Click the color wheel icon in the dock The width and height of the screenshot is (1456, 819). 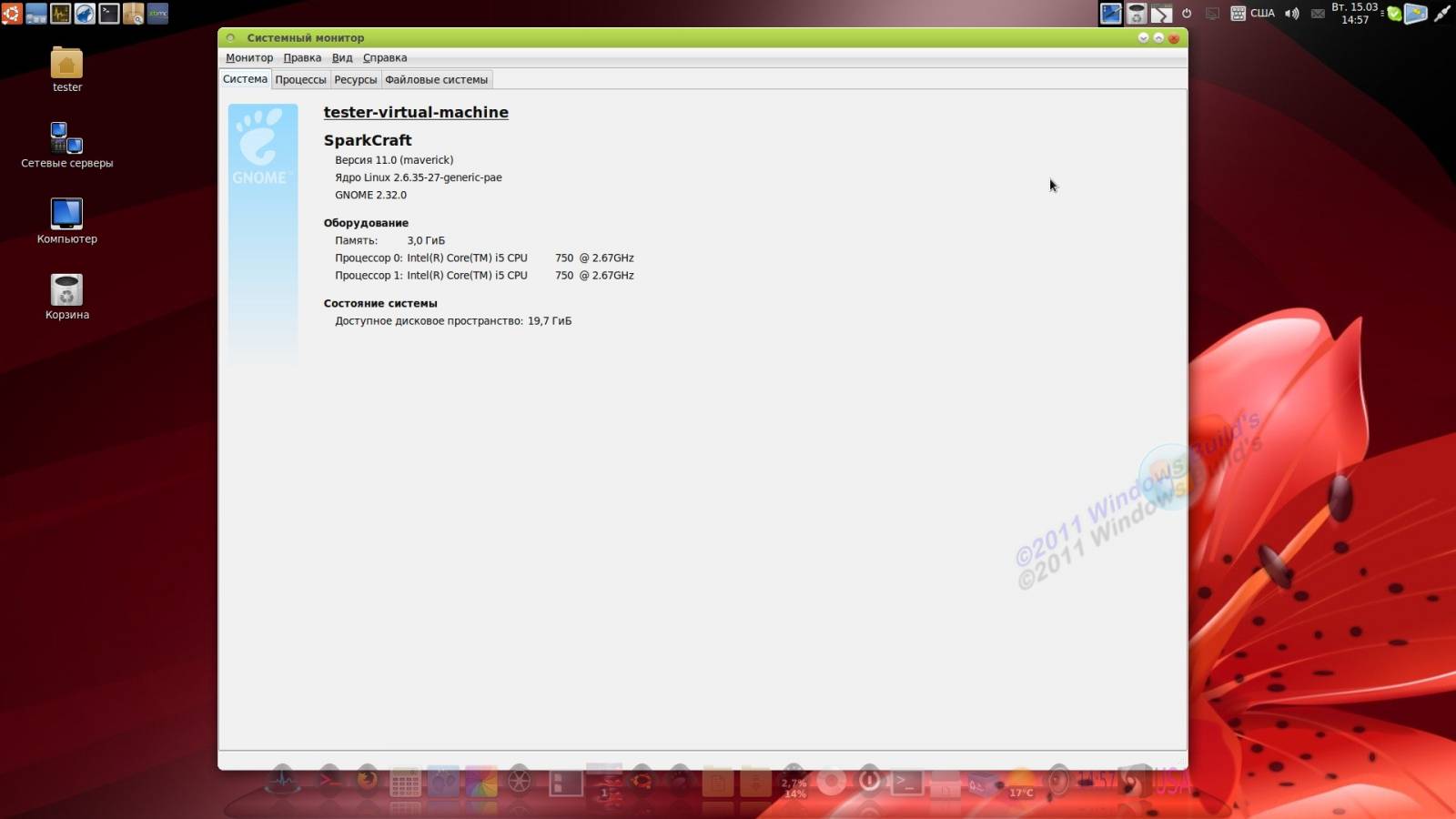coord(481,782)
